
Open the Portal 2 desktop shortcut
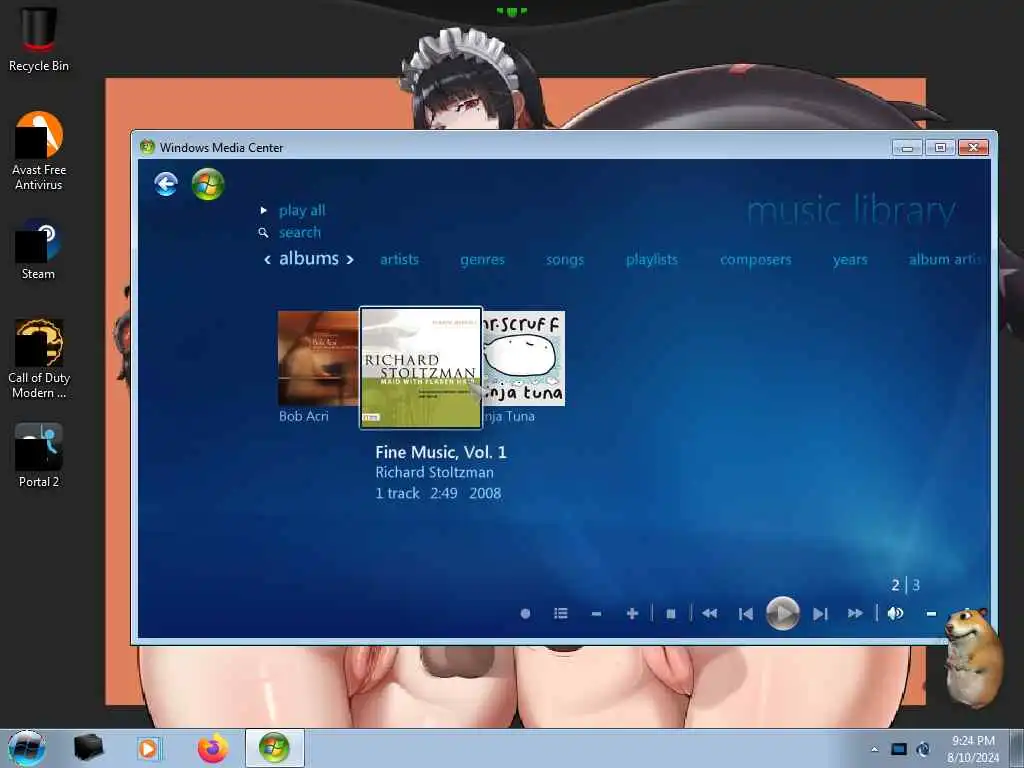pyautogui.click(x=39, y=455)
